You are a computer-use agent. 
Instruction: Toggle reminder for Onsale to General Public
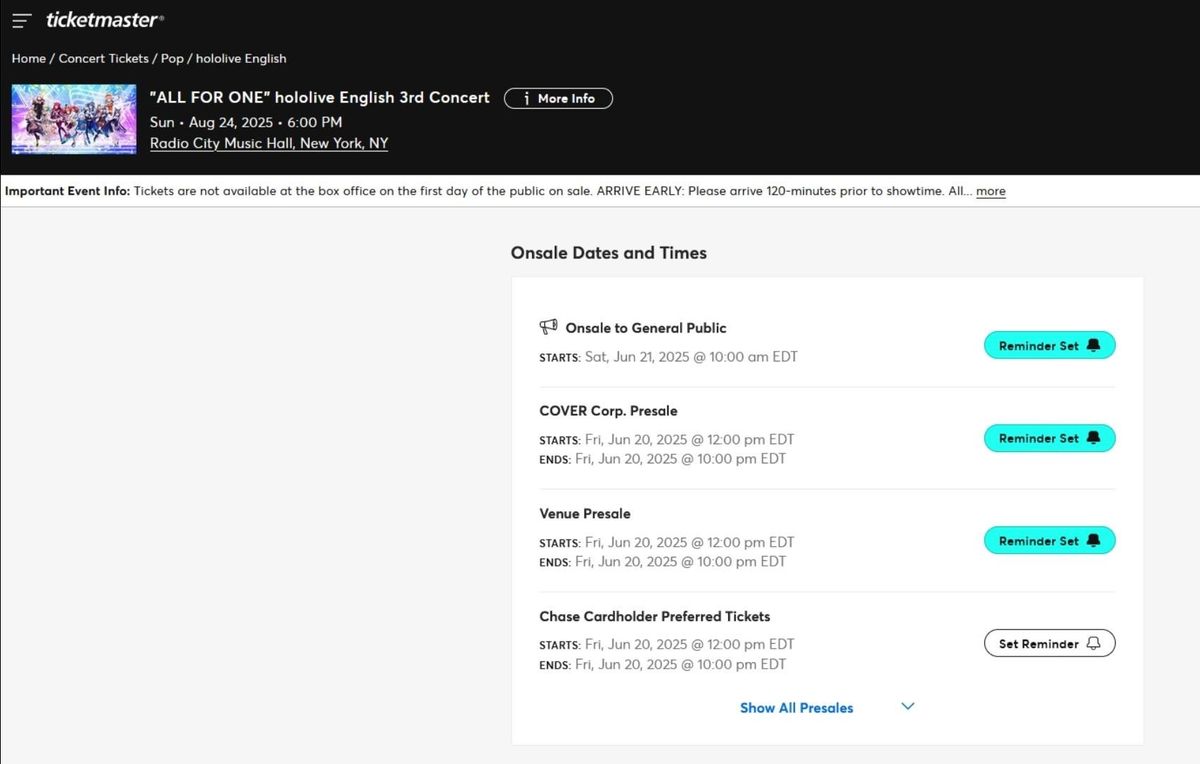coord(1049,345)
